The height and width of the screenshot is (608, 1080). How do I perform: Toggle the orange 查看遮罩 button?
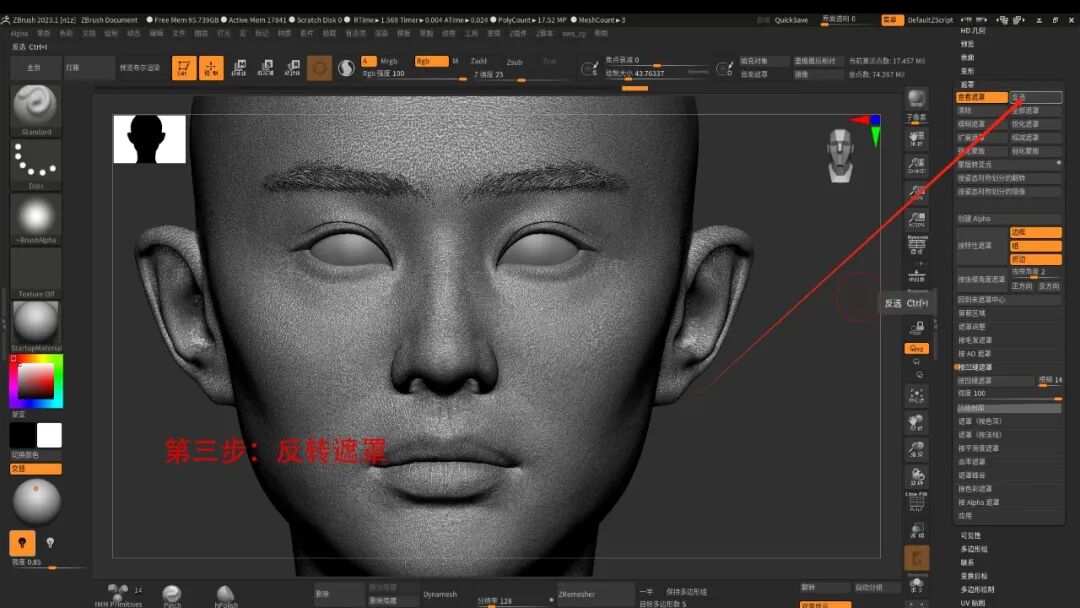(x=982, y=97)
